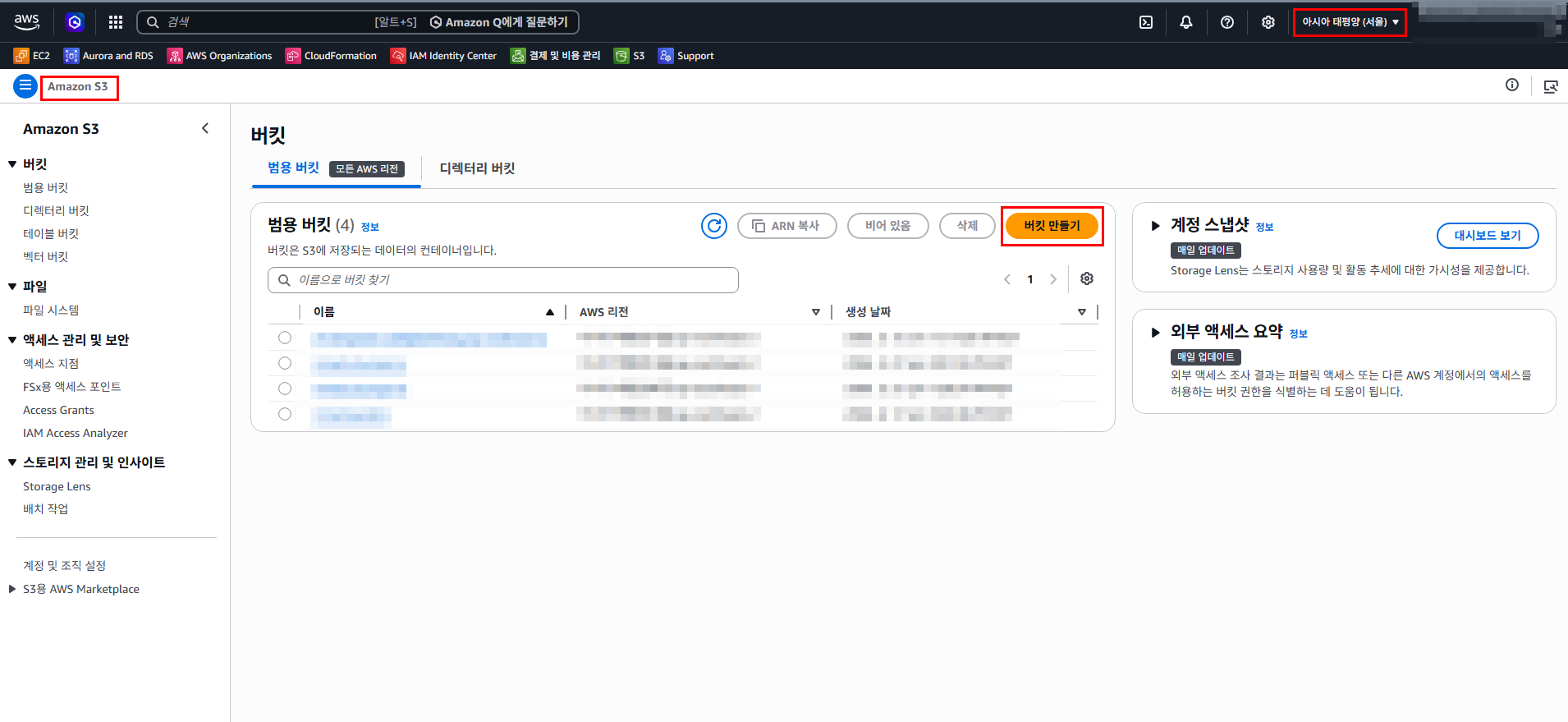Viewport: 1568px width, 722px height.
Task: Click the 대시보드 보기 button
Action: [1488, 236]
